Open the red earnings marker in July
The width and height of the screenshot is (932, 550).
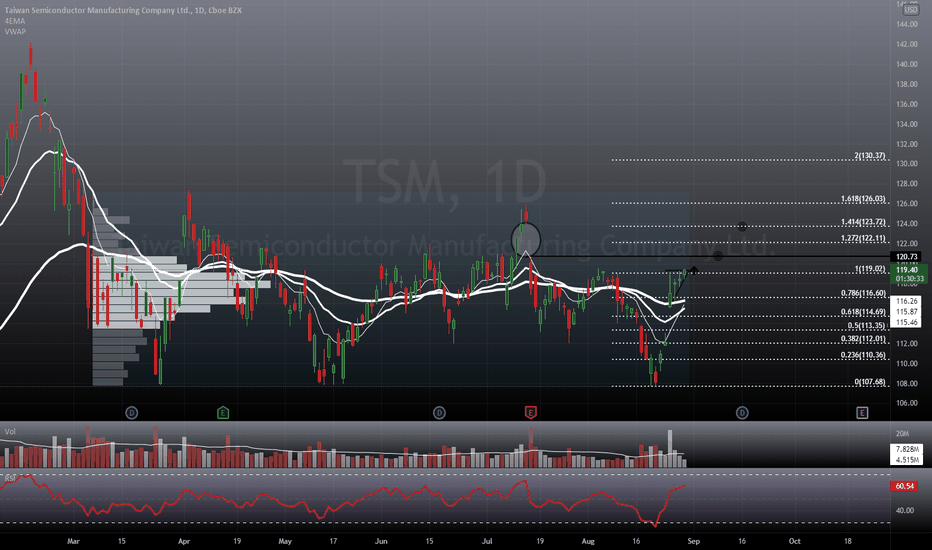(531, 412)
